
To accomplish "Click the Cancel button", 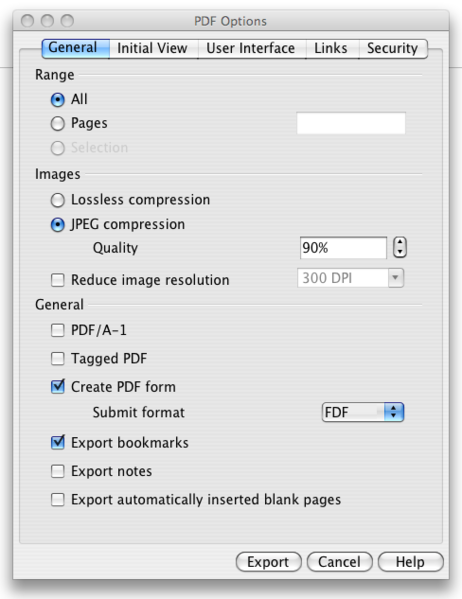I will (339, 562).
